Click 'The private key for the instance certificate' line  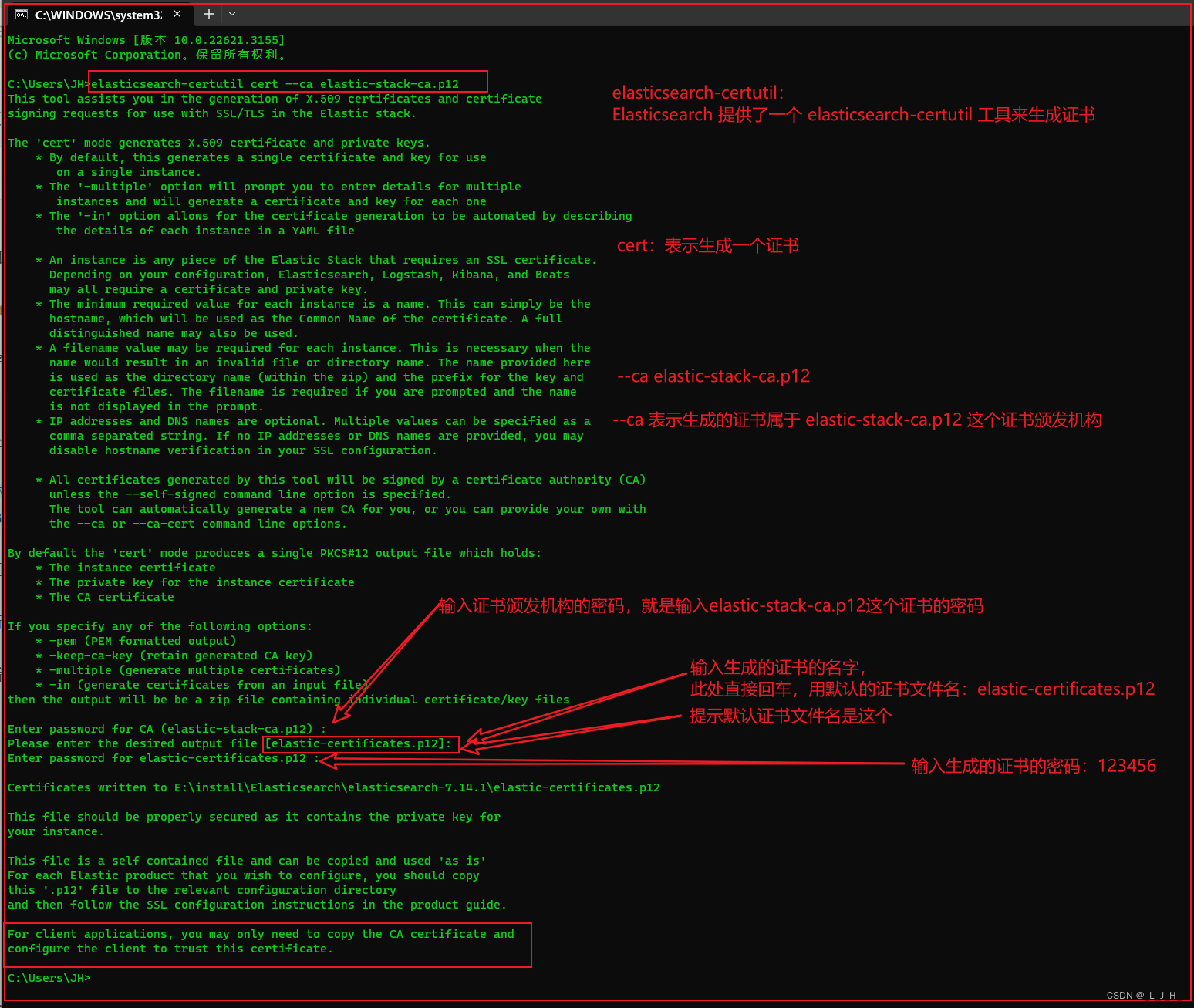(x=195, y=582)
